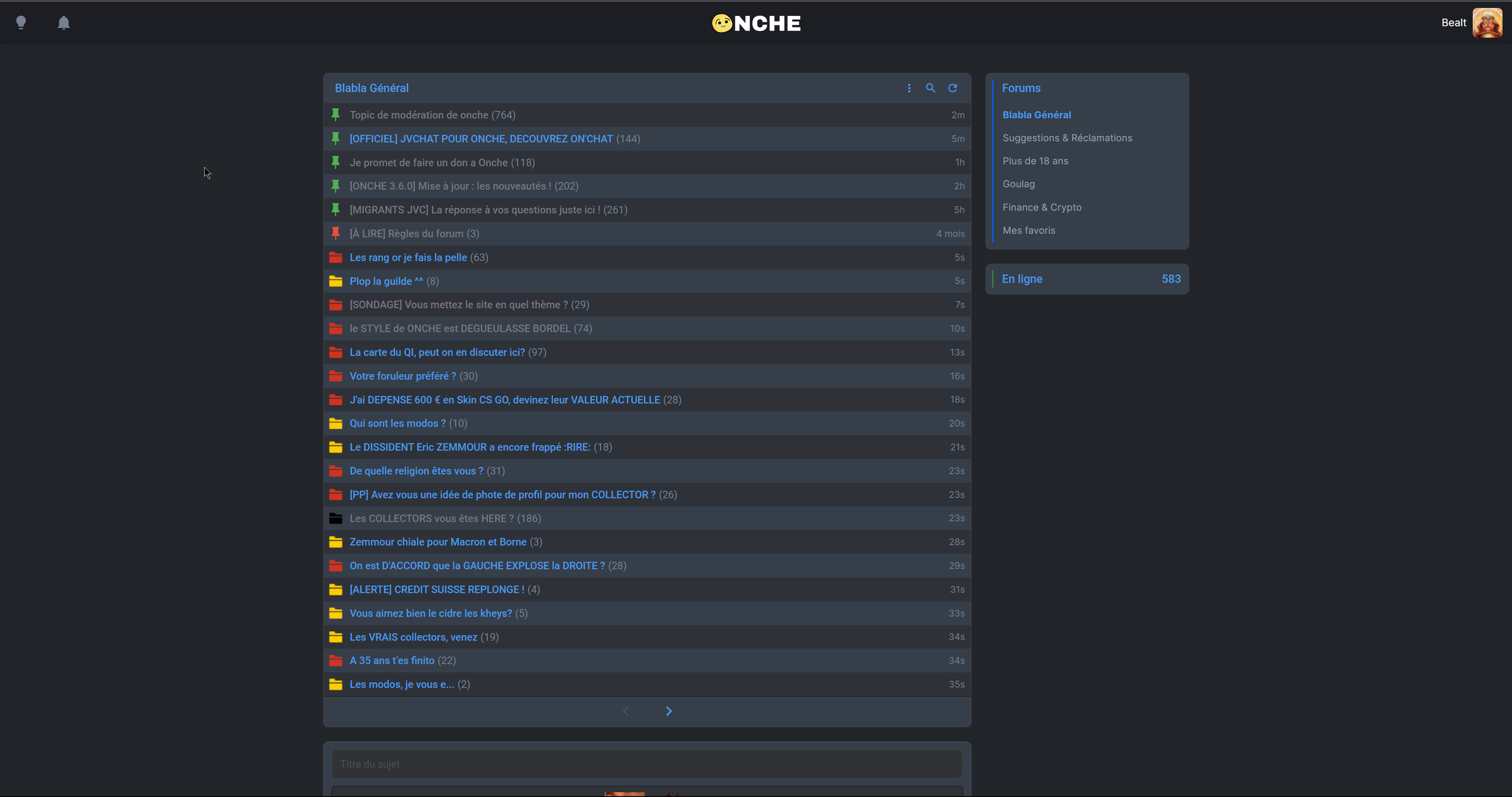This screenshot has width=1512, height=797.
Task: Click the green pin of MIGRANTS JVC topic
Action: point(336,209)
